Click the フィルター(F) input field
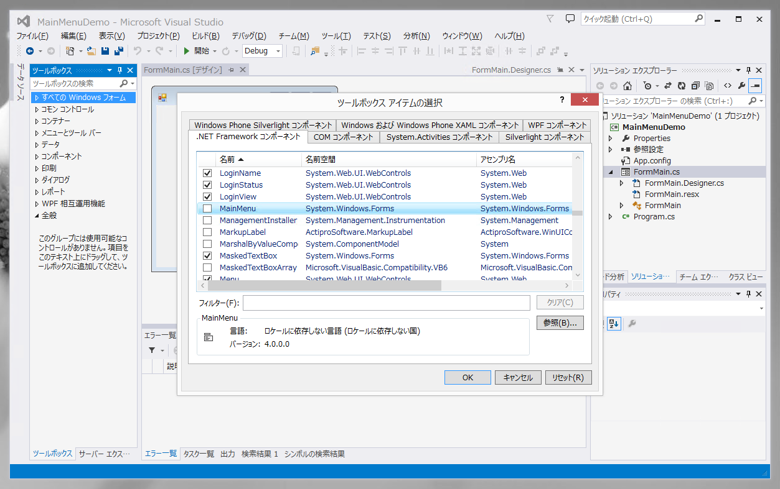 [387, 302]
